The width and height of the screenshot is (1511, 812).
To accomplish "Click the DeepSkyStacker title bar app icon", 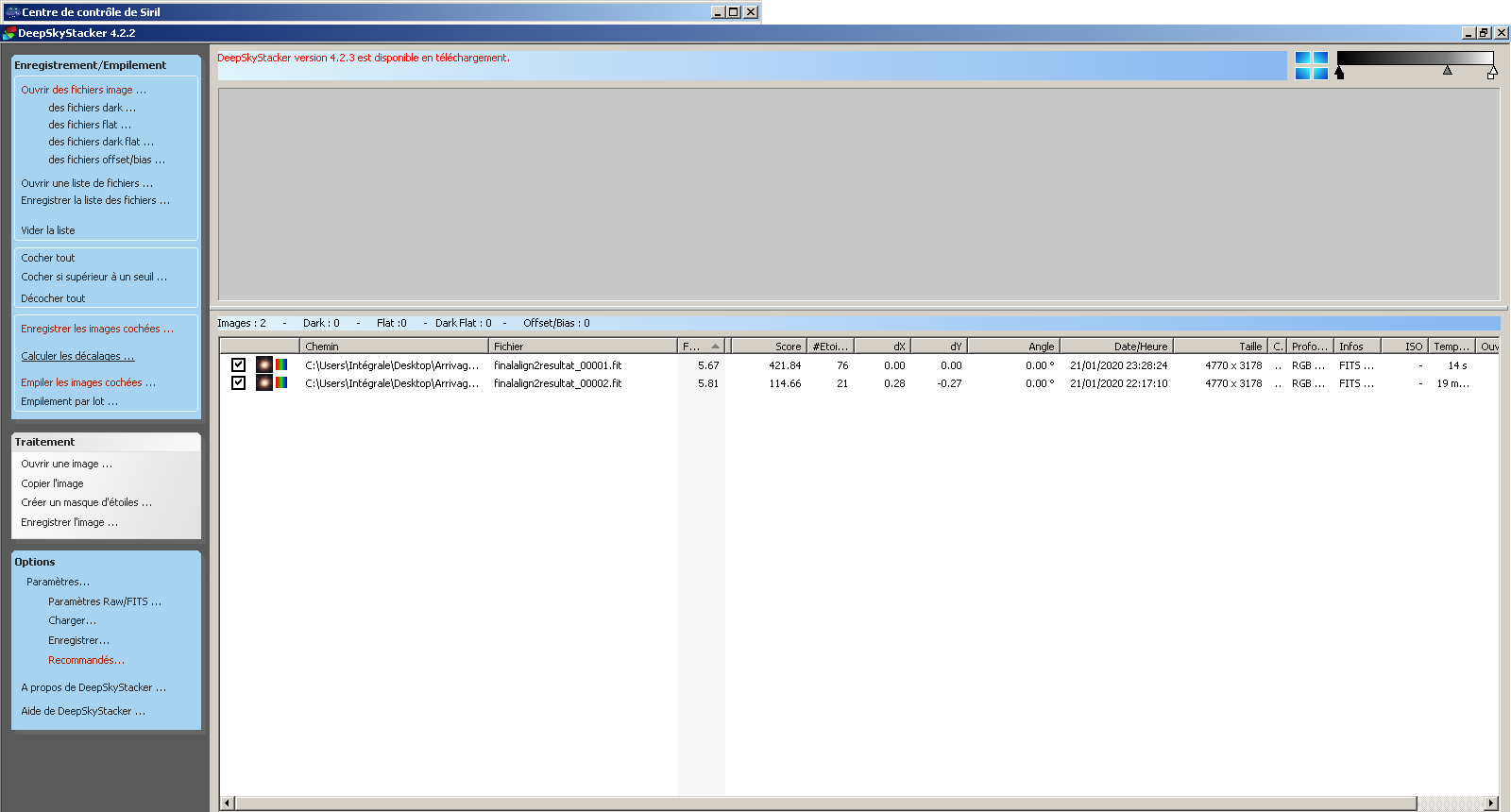I will (x=9, y=33).
